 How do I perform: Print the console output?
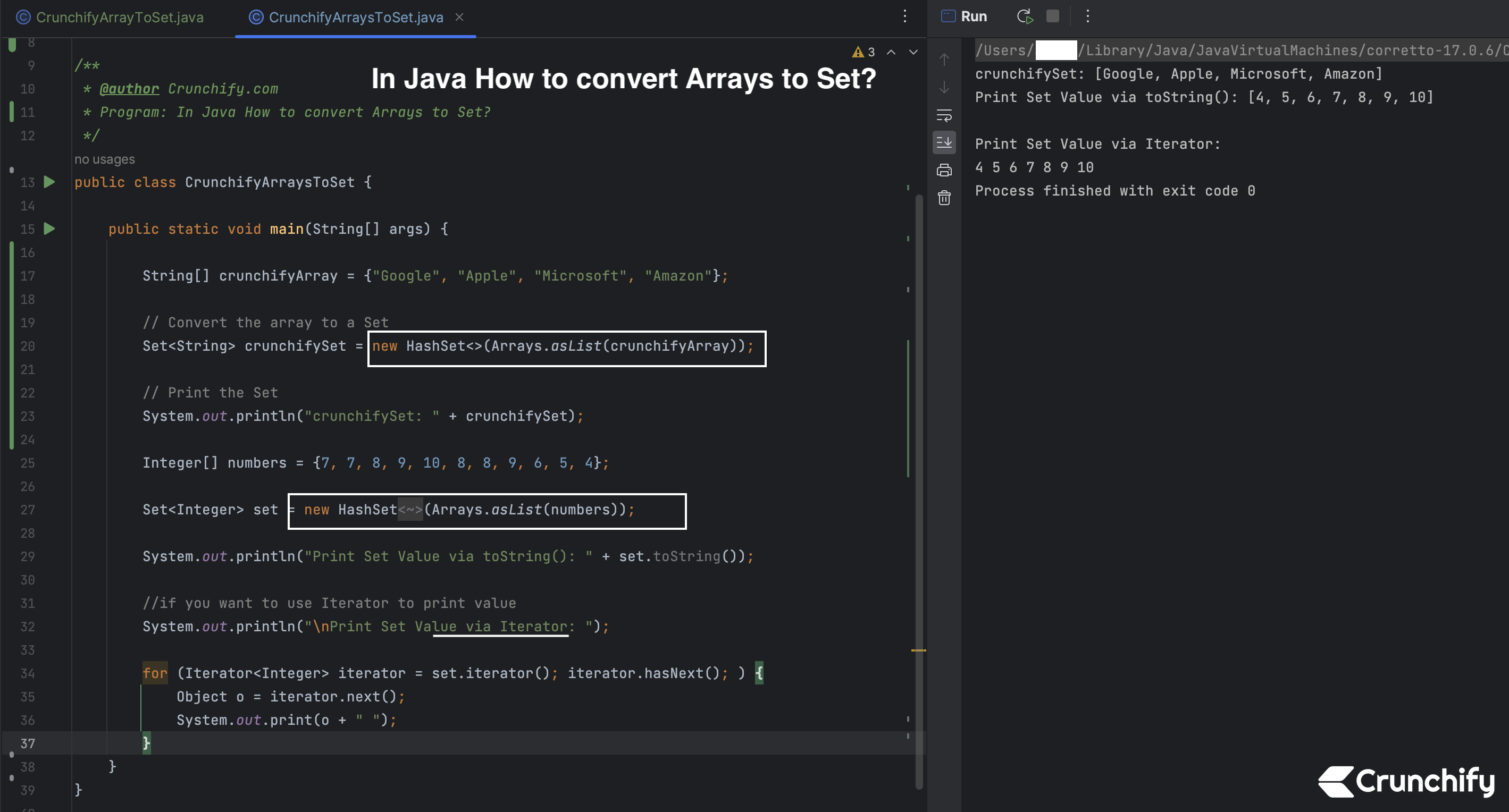pos(944,171)
